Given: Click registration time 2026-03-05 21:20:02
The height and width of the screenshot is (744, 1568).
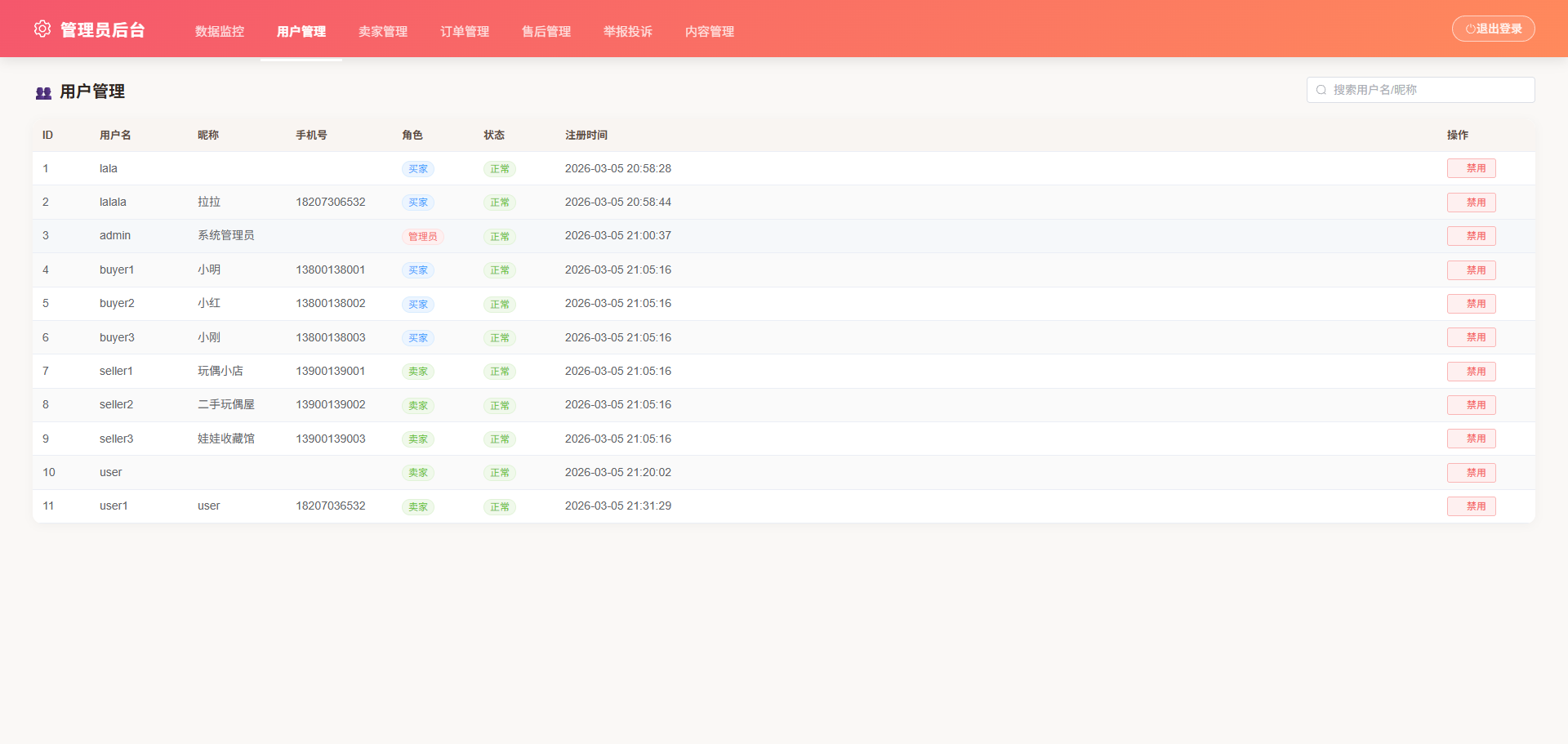Looking at the screenshot, I should (618, 472).
